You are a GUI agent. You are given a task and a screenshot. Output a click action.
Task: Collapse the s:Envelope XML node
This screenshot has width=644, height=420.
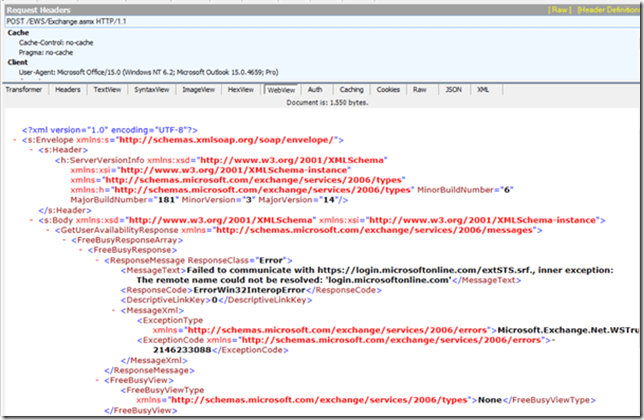pos(13,140)
